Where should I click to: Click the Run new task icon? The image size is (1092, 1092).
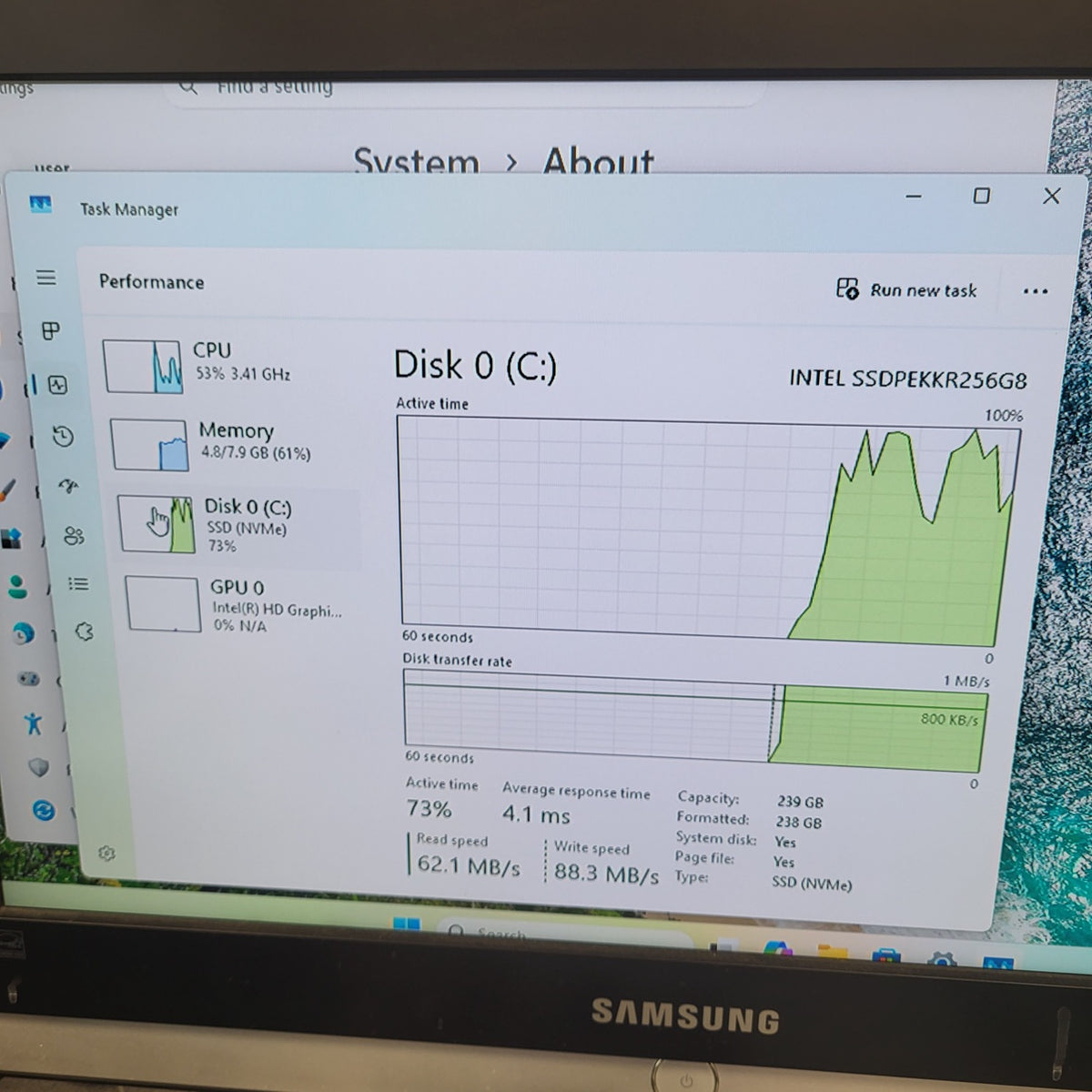847,288
